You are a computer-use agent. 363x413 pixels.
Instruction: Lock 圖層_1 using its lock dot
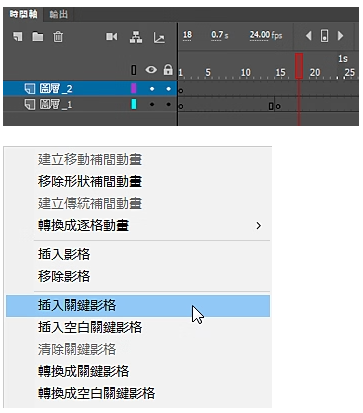[168, 104]
